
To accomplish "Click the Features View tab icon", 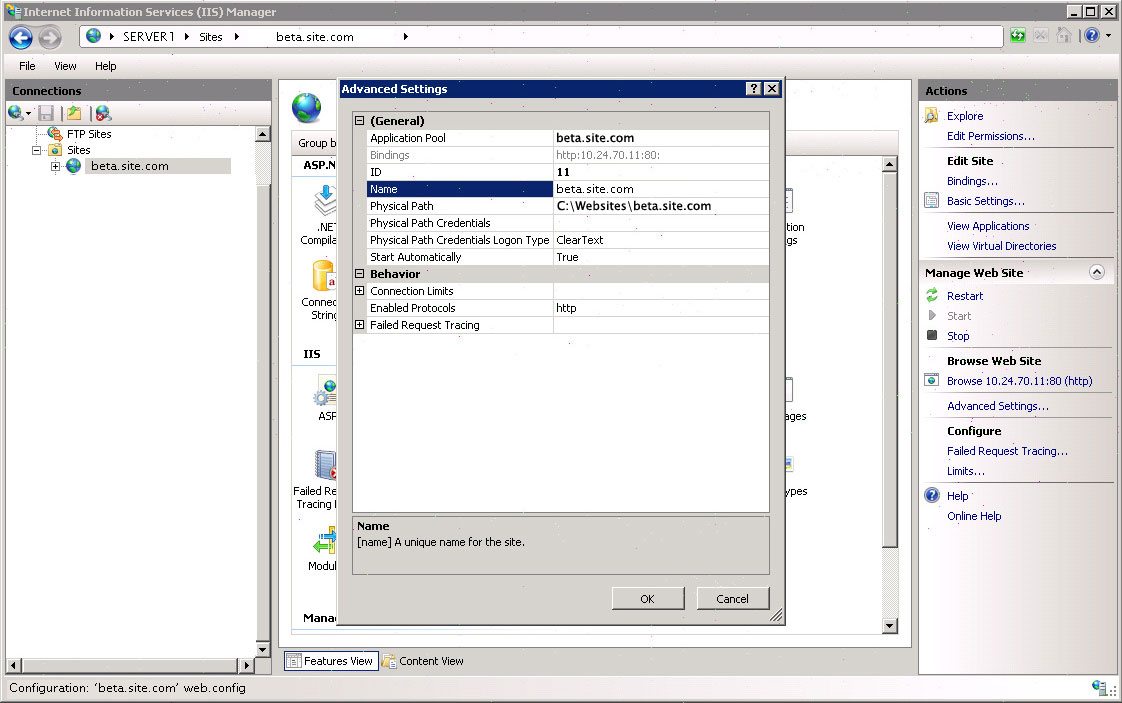I will point(293,661).
